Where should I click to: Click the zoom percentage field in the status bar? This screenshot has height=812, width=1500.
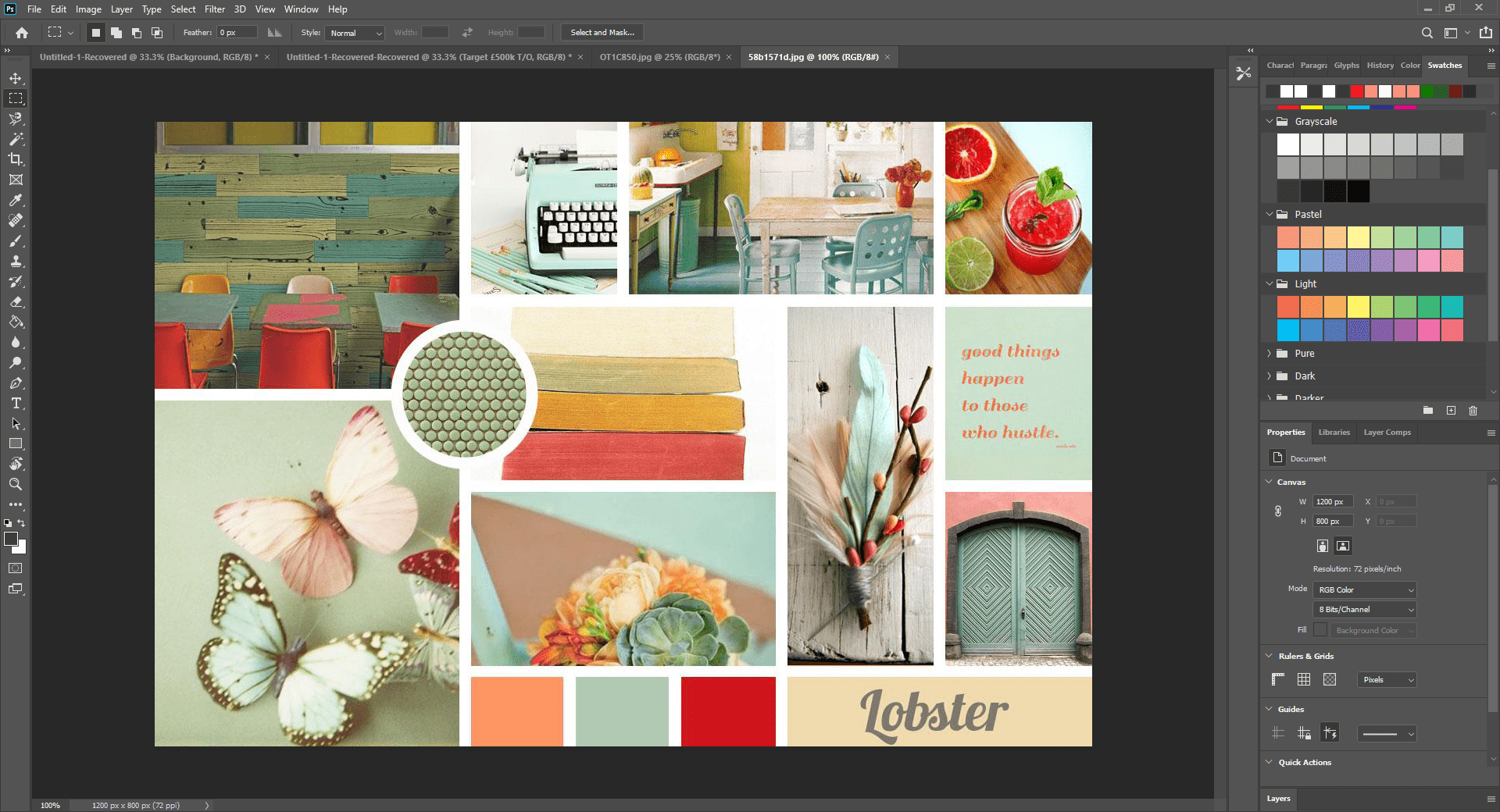coord(50,804)
